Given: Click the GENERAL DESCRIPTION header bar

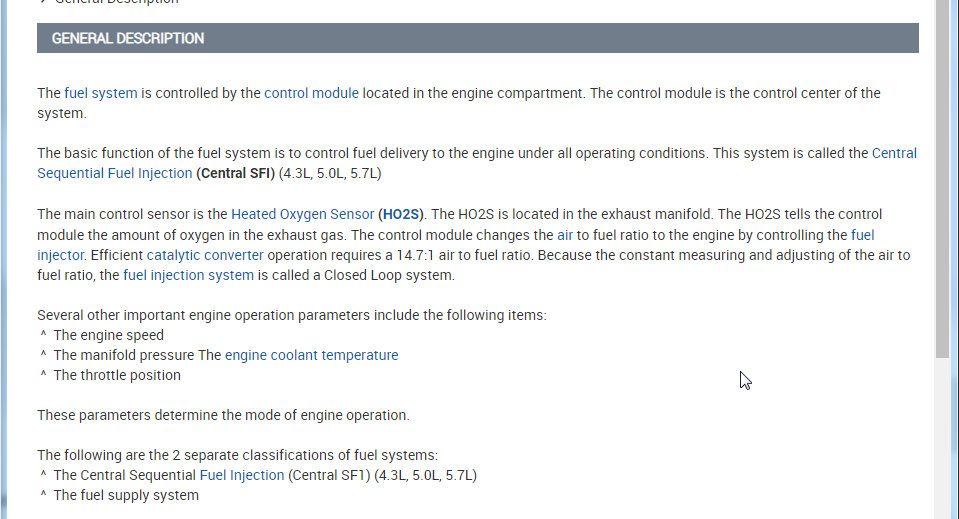Looking at the screenshot, I should [x=477, y=38].
